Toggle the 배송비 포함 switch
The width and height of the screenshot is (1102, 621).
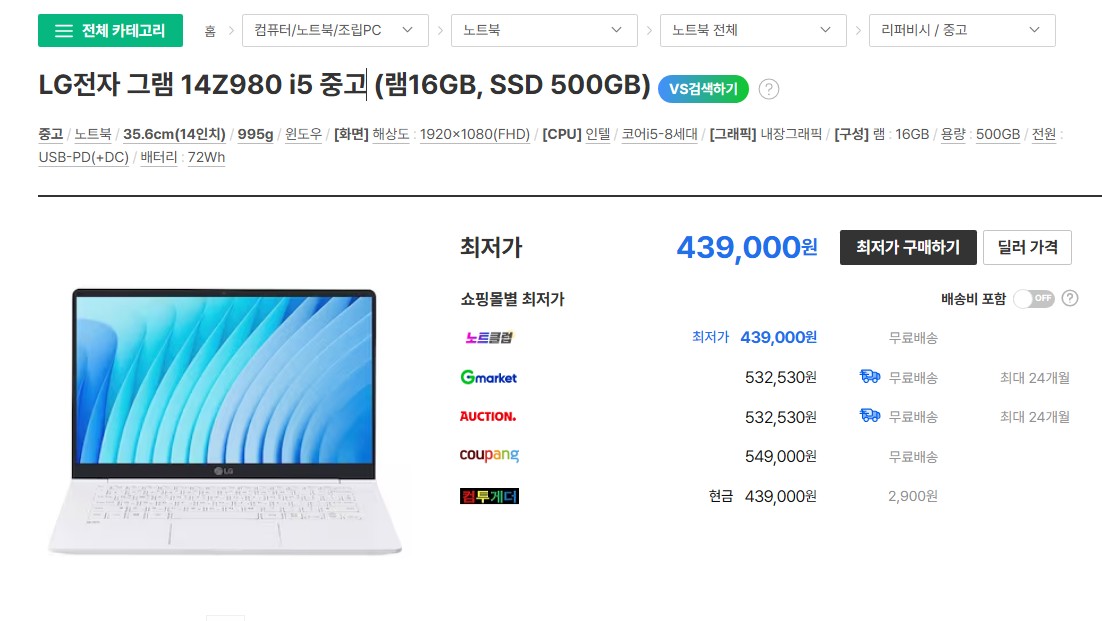(x=1034, y=299)
